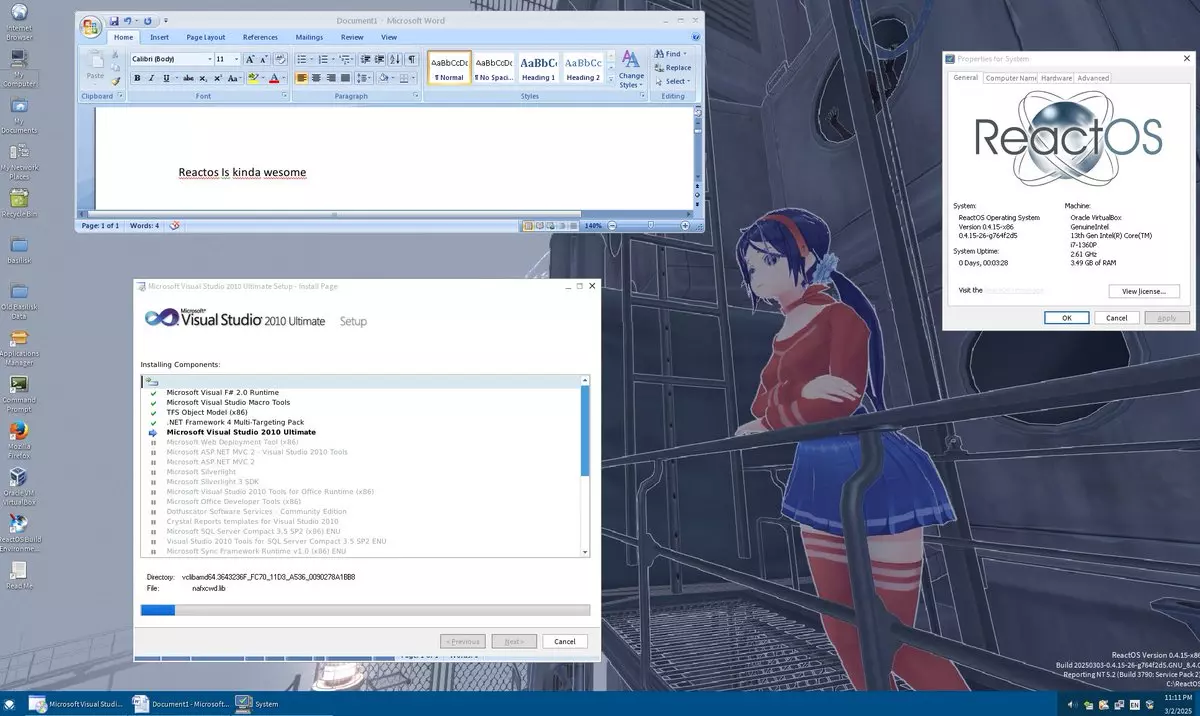
Task: Click the Justify alignment icon in Word
Action: pos(345,78)
